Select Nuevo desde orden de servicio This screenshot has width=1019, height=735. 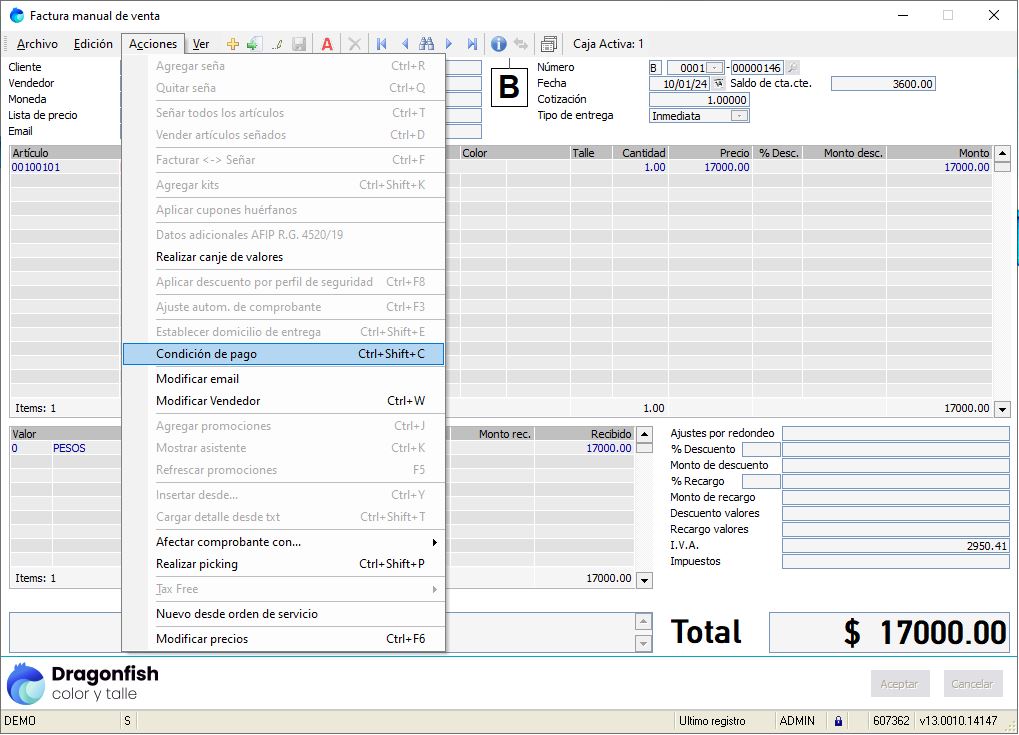pyautogui.click(x=283, y=614)
